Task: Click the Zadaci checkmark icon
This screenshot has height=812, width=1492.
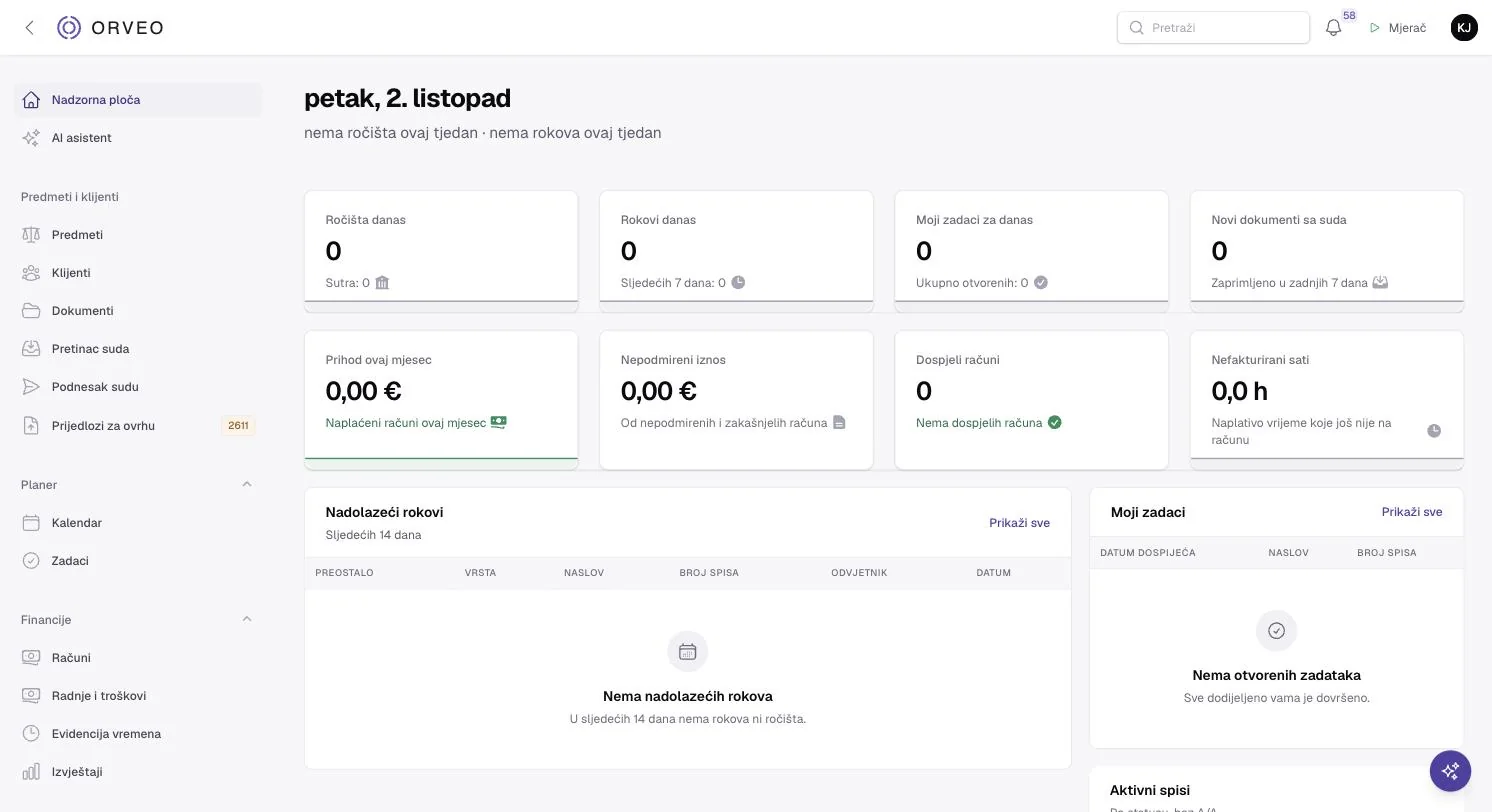Action: point(31,561)
